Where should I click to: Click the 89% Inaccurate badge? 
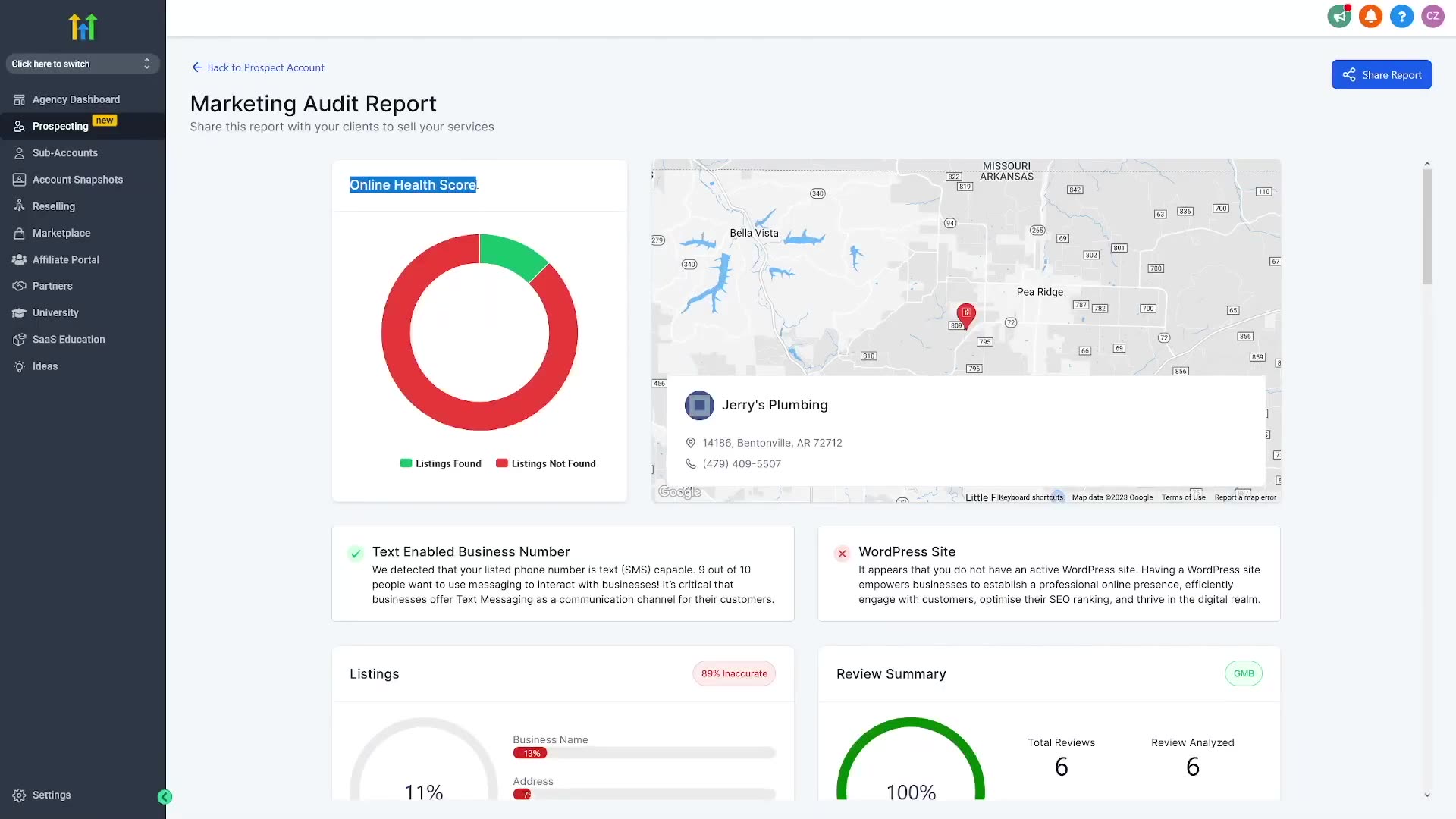(734, 673)
